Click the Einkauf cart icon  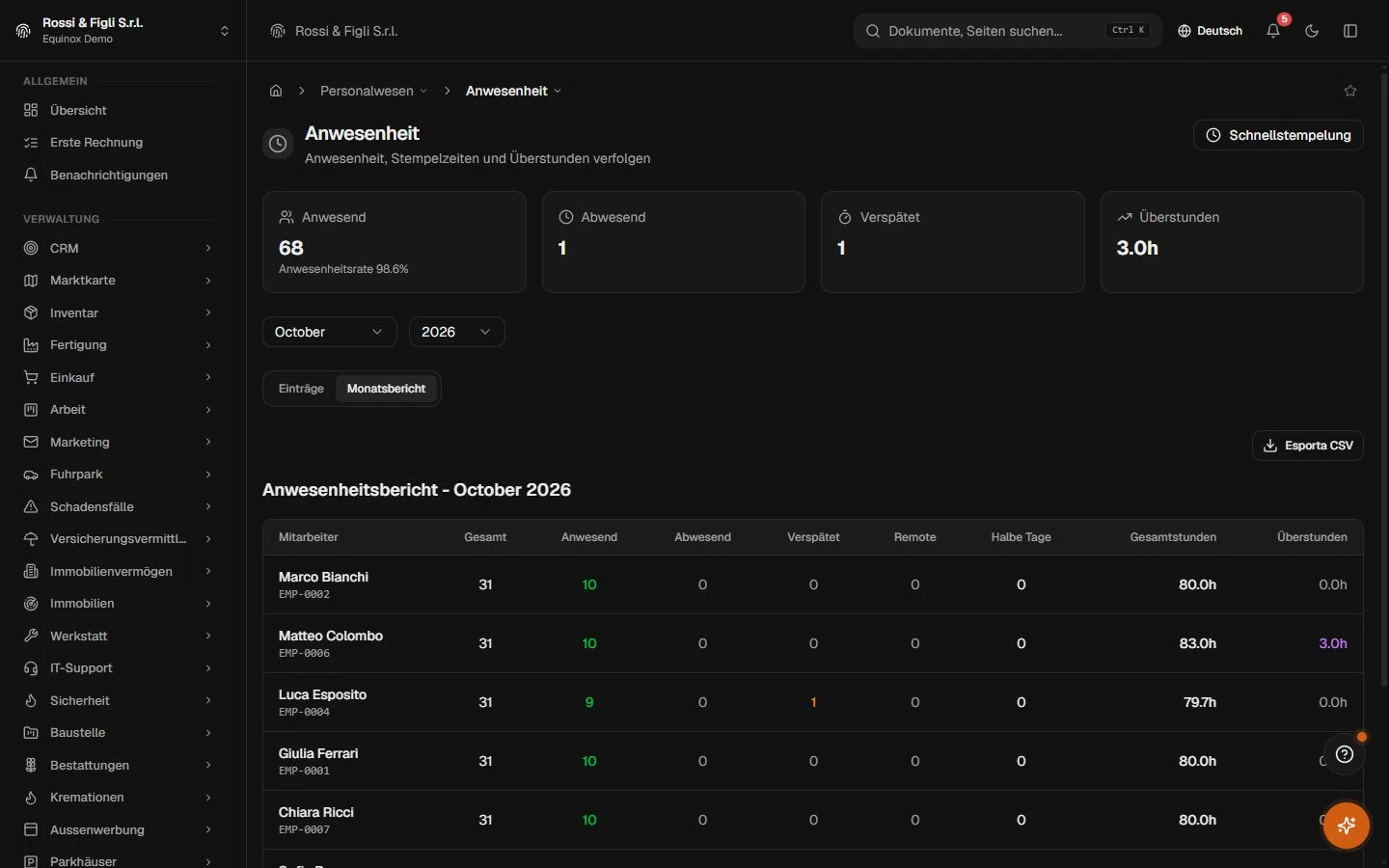coord(31,377)
